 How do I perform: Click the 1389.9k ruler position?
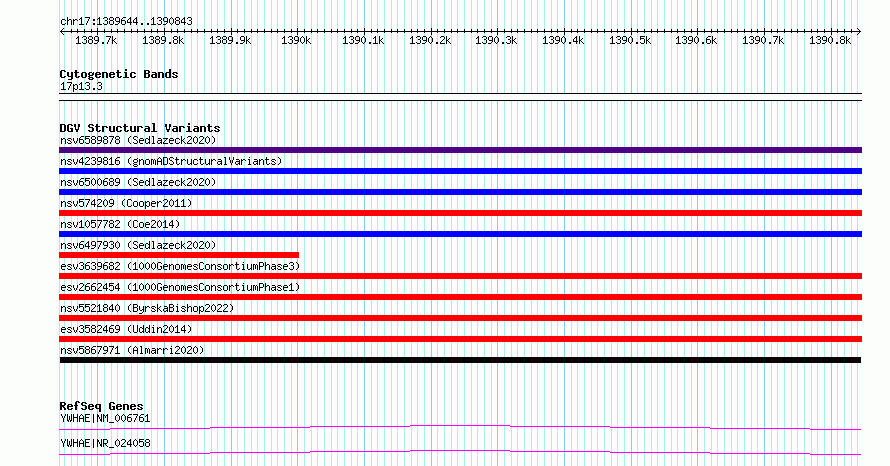tap(230, 40)
